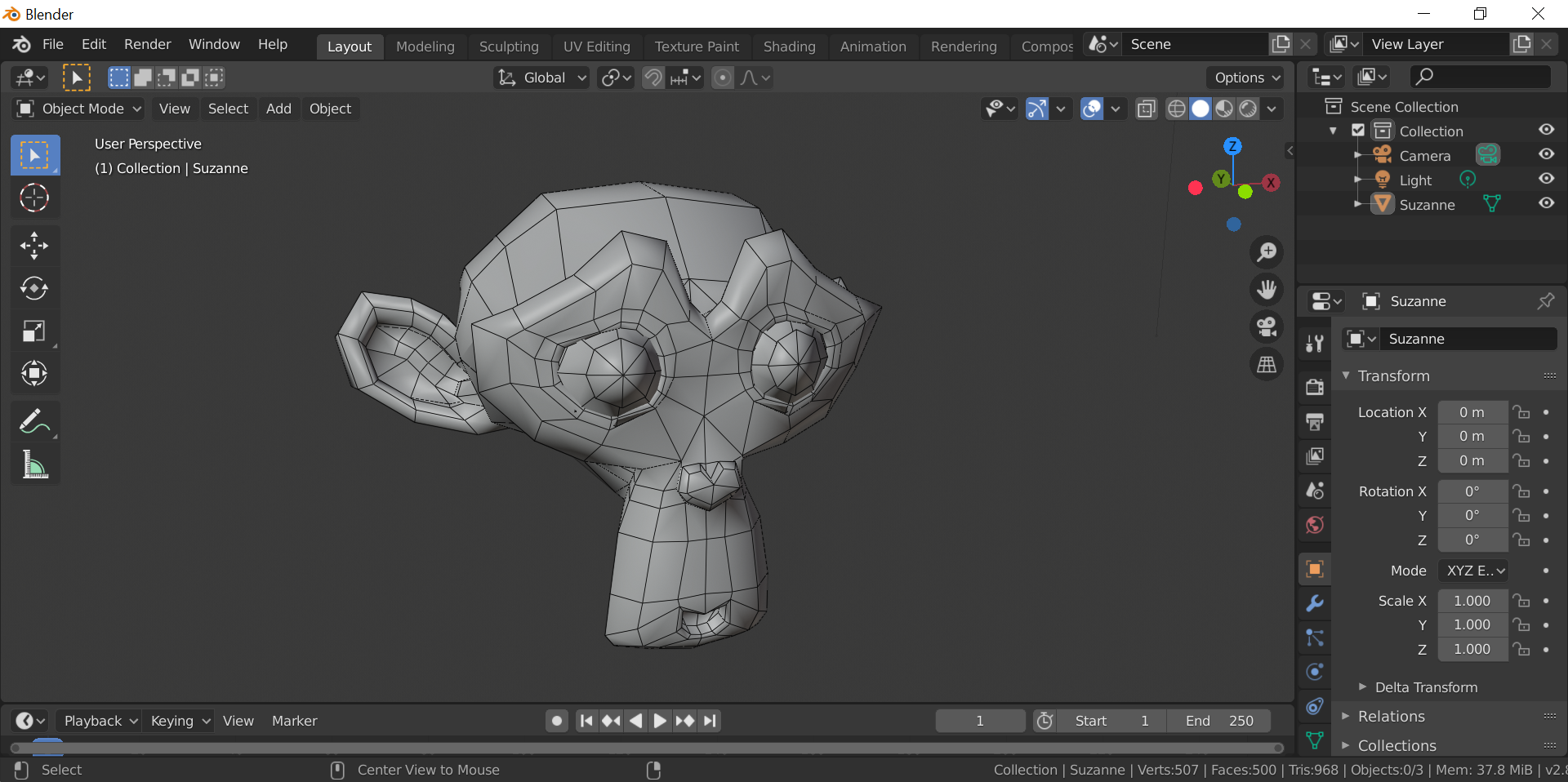This screenshot has width=1568, height=782.
Task: Select the Rotate tool
Action: pos(34,288)
